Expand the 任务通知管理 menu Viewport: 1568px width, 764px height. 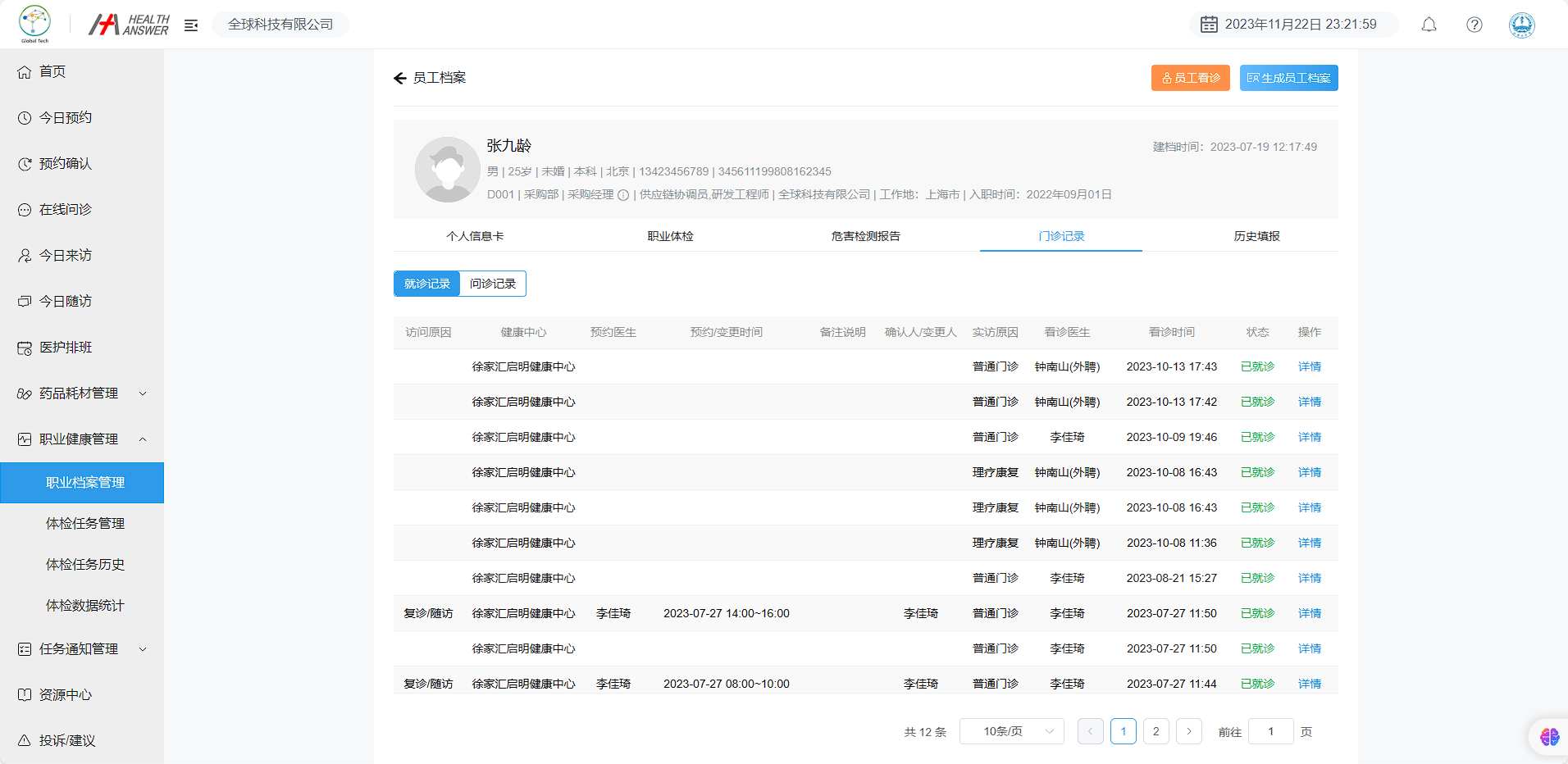[82, 649]
